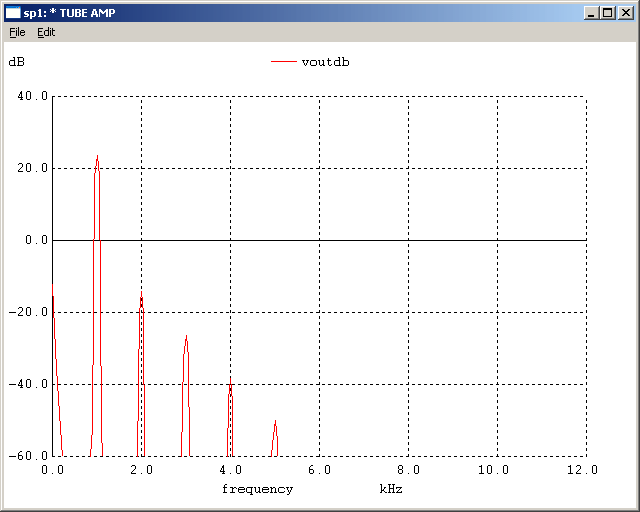Click the voutdb legend label

(x=325, y=62)
